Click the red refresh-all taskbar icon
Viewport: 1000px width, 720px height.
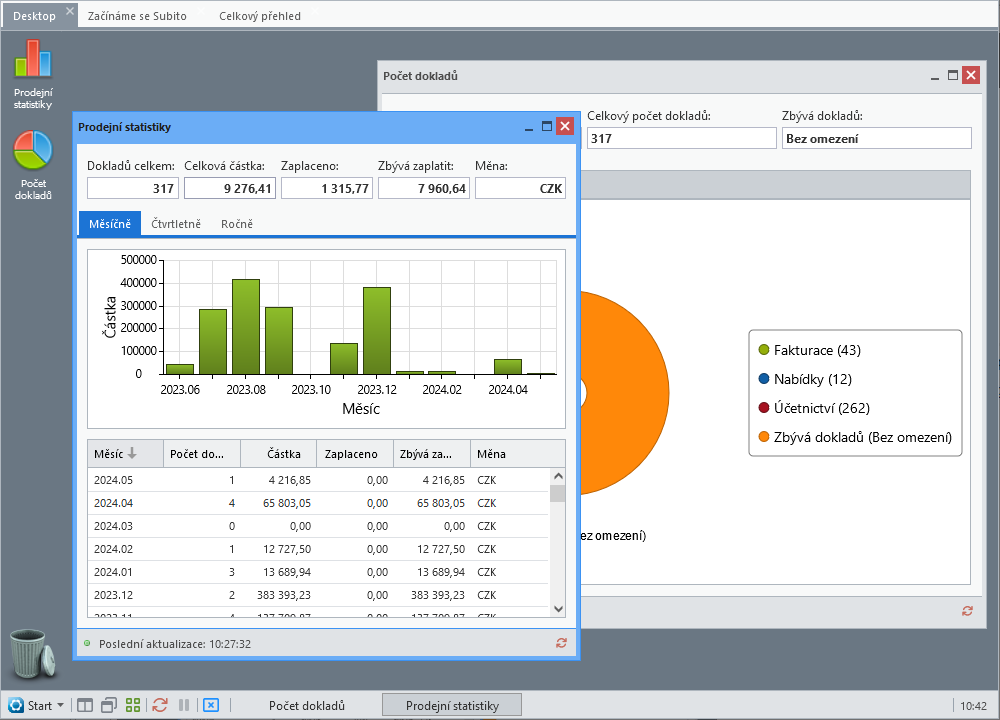pyautogui.click(x=159, y=705)
